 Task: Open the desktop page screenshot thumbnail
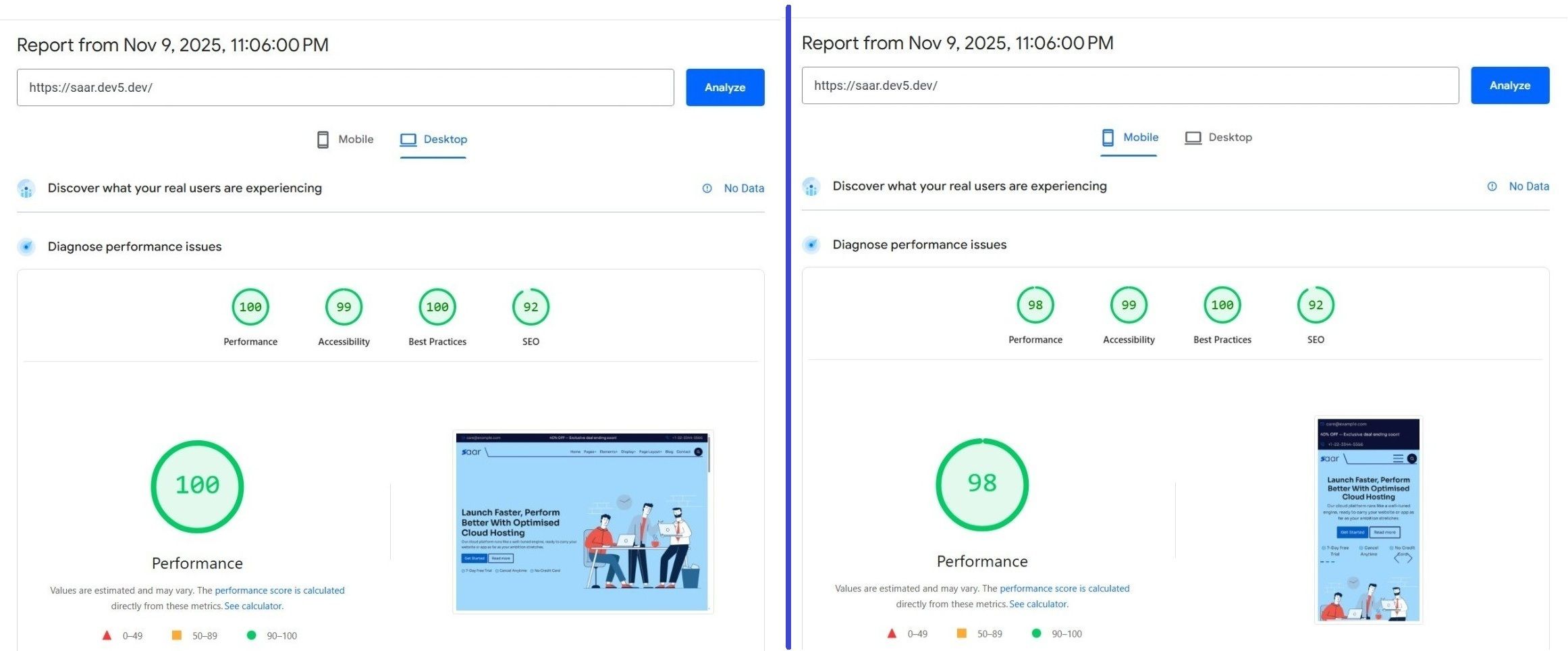coord(582,521)
